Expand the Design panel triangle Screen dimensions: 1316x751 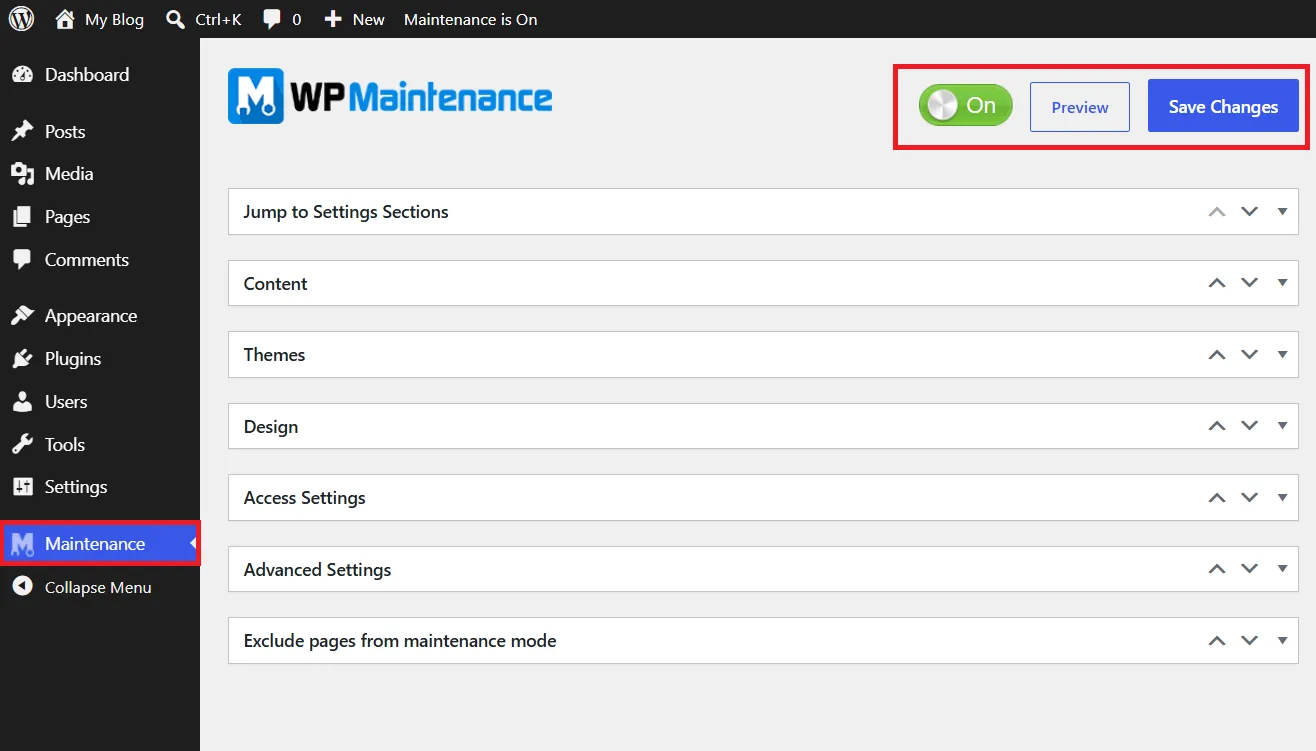tap(1282, 426)
